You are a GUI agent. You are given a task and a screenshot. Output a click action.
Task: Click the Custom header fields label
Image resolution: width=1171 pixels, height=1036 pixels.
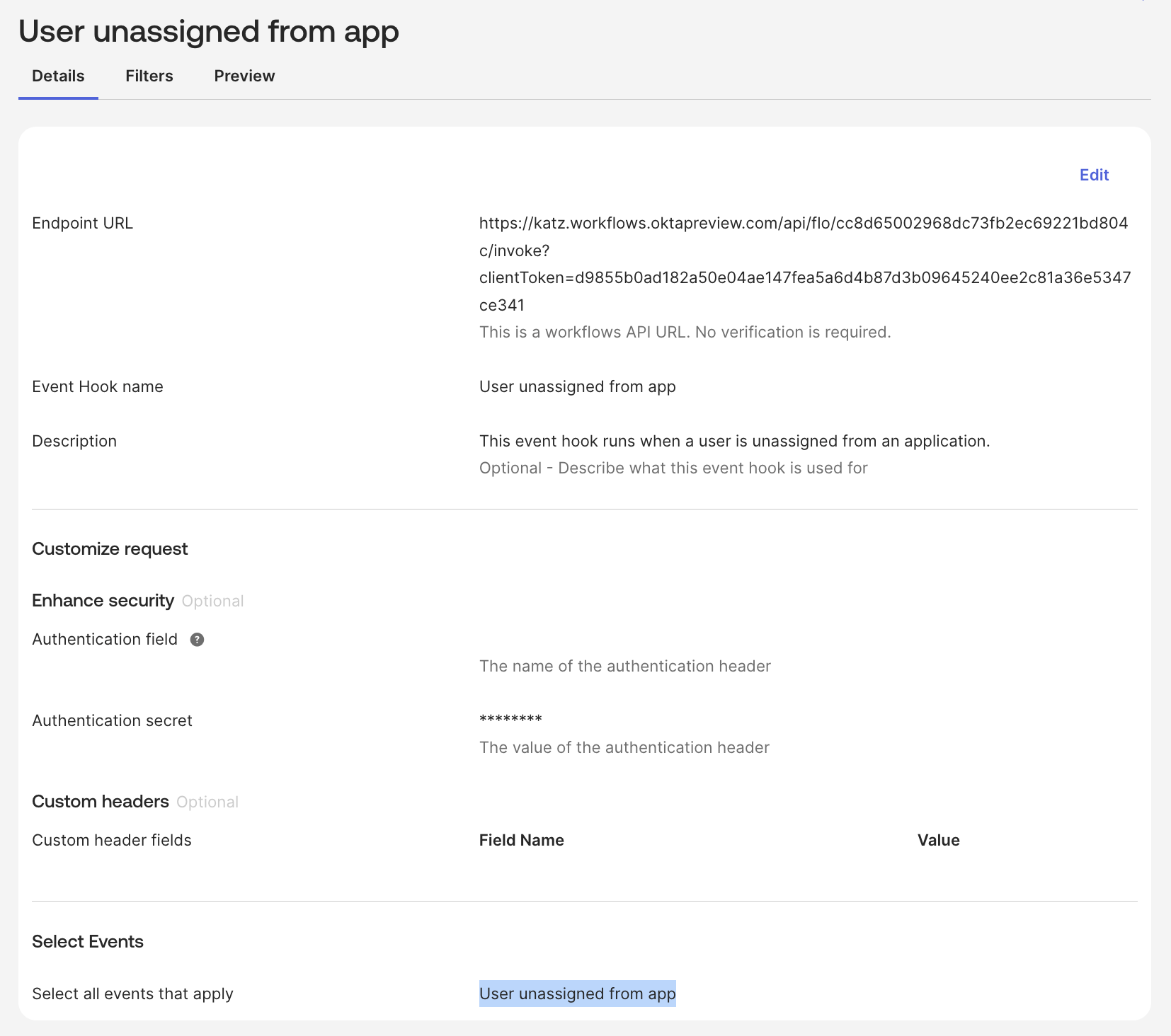click(x=112, y=840)
